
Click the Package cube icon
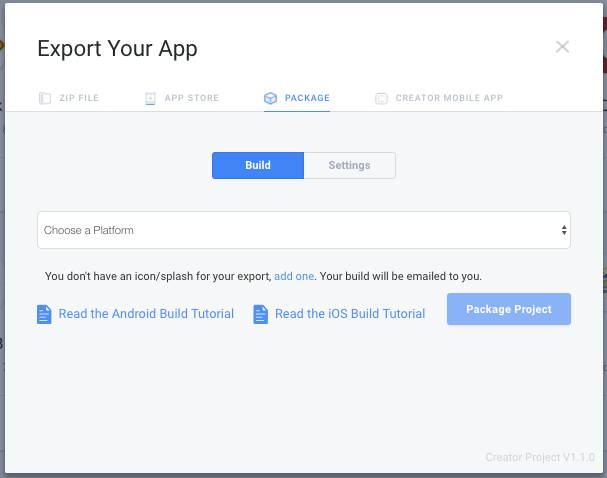270,98
